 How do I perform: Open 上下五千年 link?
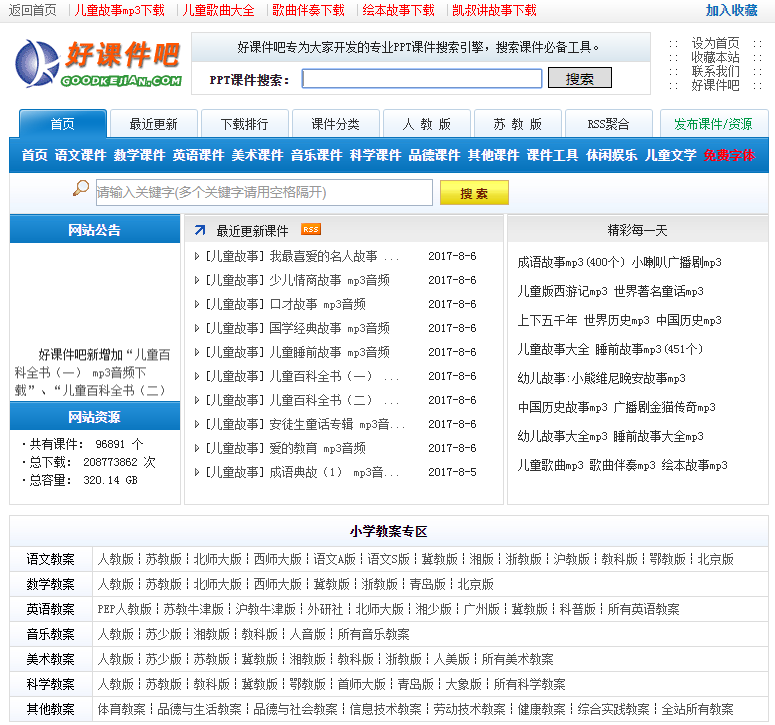point(547,320)
